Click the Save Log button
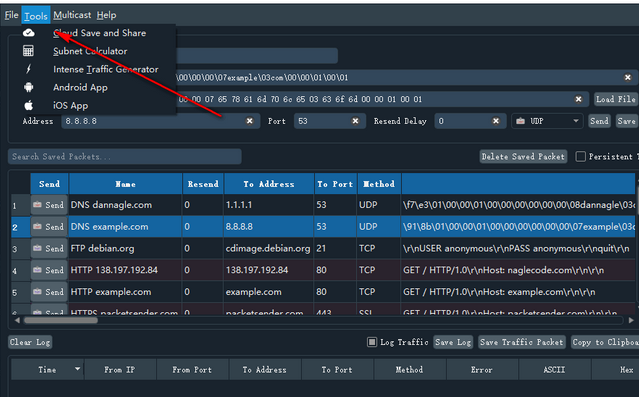This screenshot has width=639, height=397. (x=453, y=342)
